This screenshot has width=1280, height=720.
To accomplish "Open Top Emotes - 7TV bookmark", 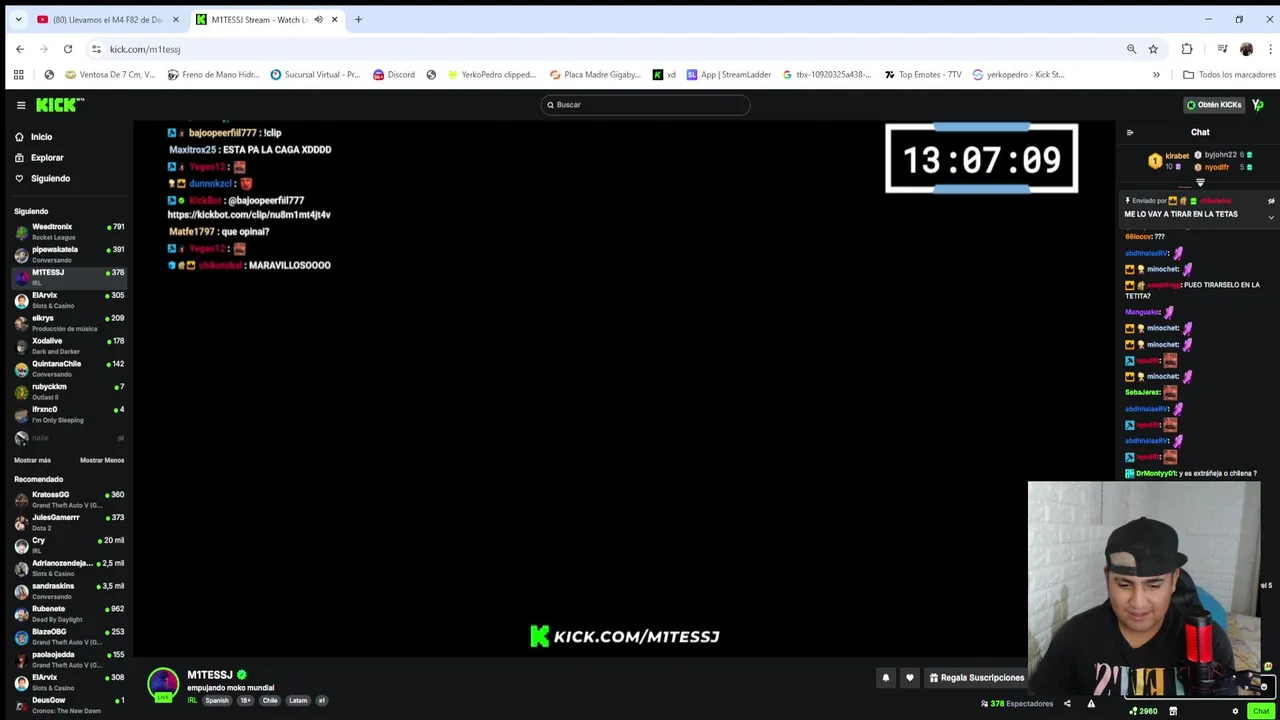I will pos(921,75).
